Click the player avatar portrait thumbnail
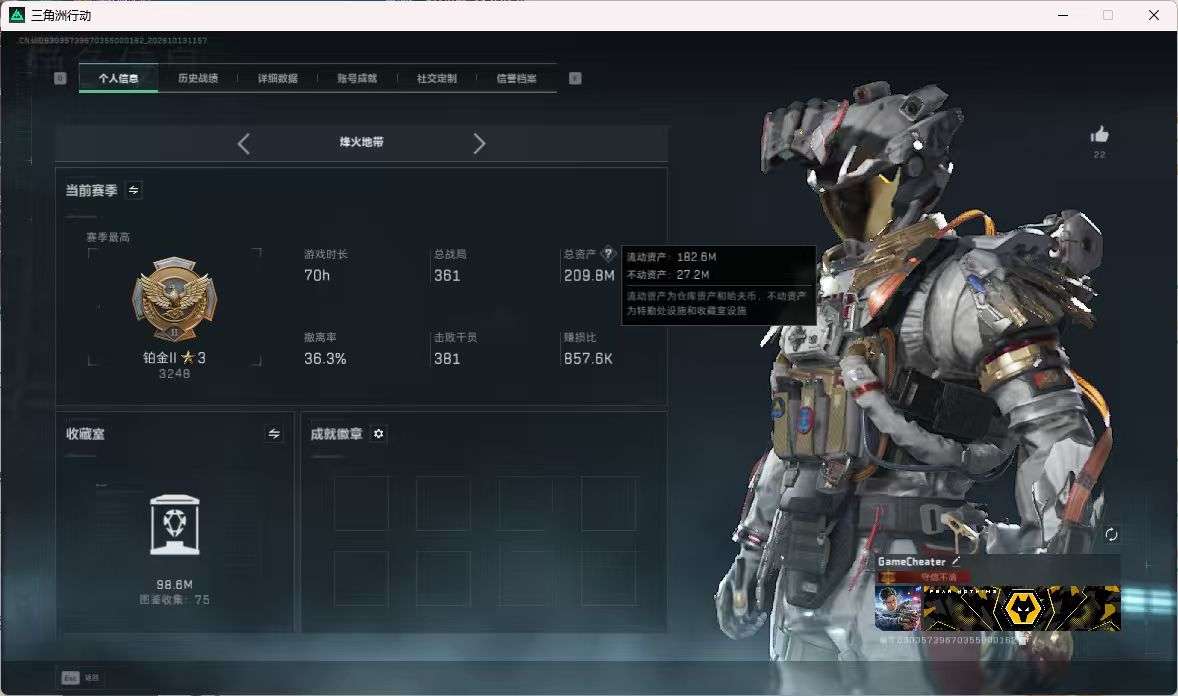 (x=898, y=607)
